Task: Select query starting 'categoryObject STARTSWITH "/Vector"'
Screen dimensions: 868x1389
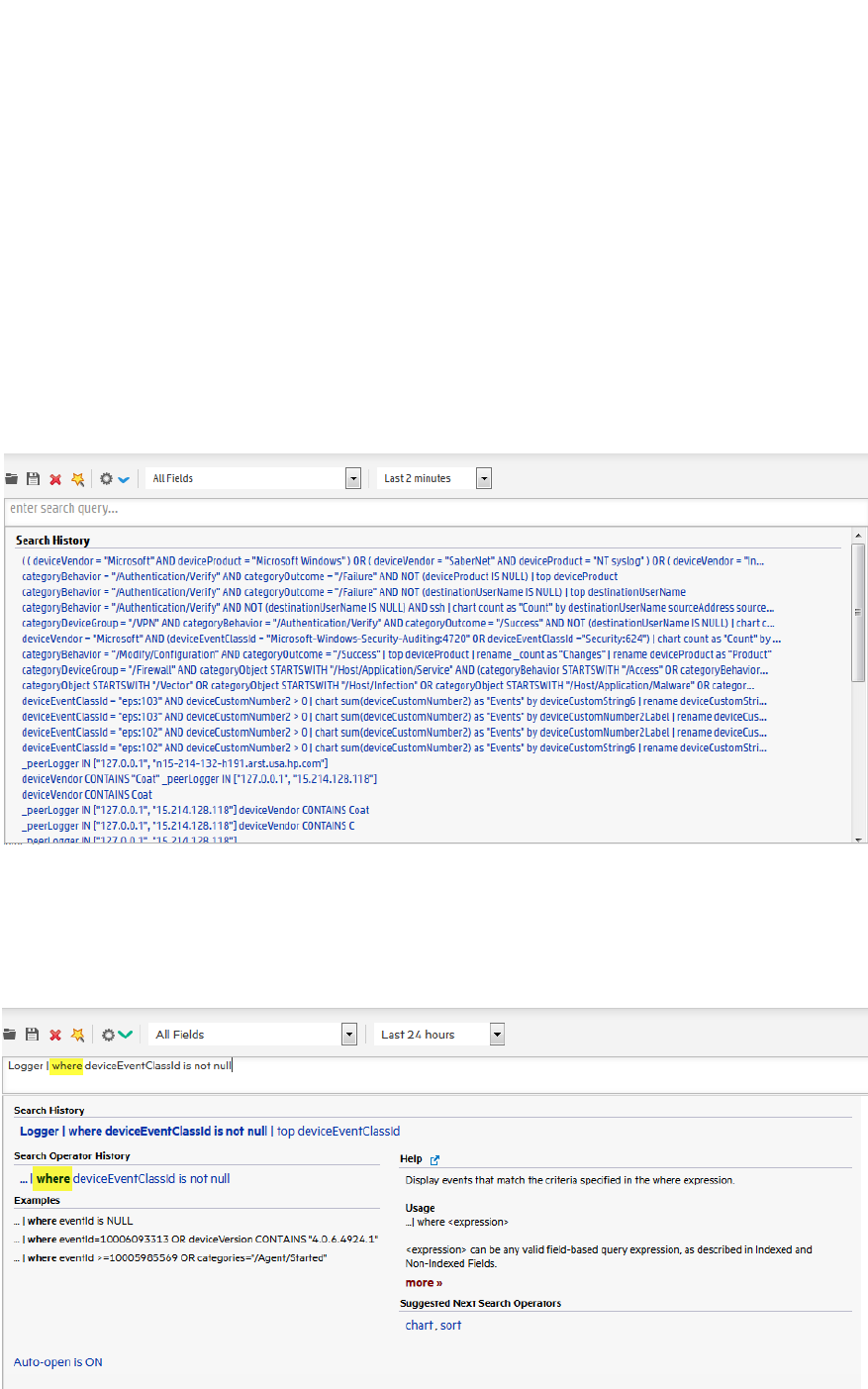Action: (x=388, y=685)
